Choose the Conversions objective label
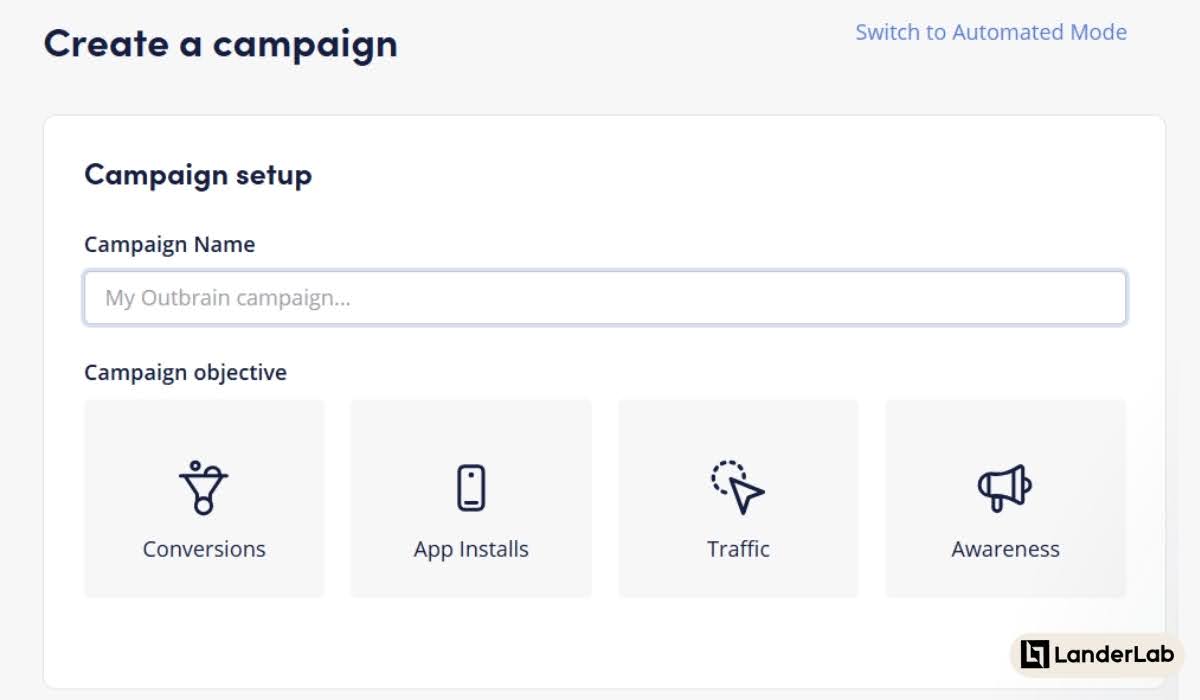The height and width of the screenshot is (700, 1200). click(204, 549)
